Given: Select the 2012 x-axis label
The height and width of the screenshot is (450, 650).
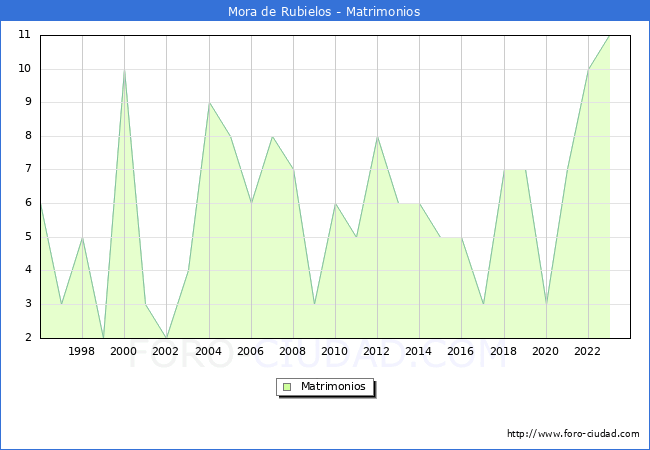Looking at the screenshot, I should [377, 351].
